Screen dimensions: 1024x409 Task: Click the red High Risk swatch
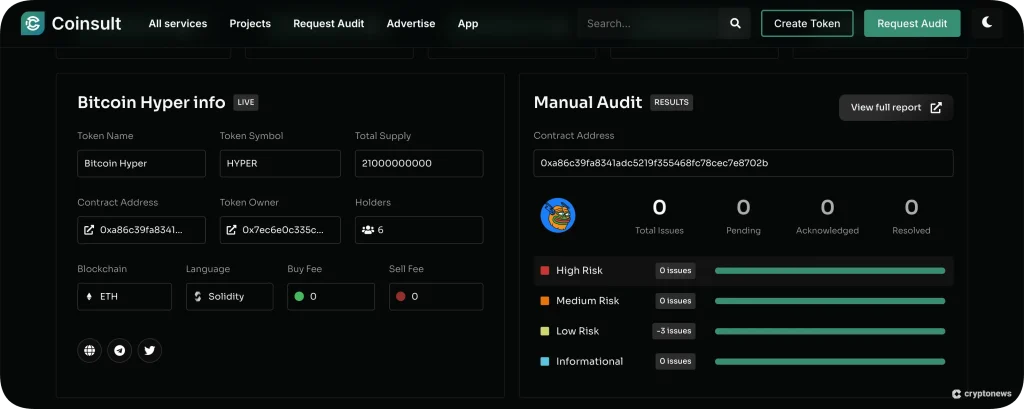click(545, 270)
